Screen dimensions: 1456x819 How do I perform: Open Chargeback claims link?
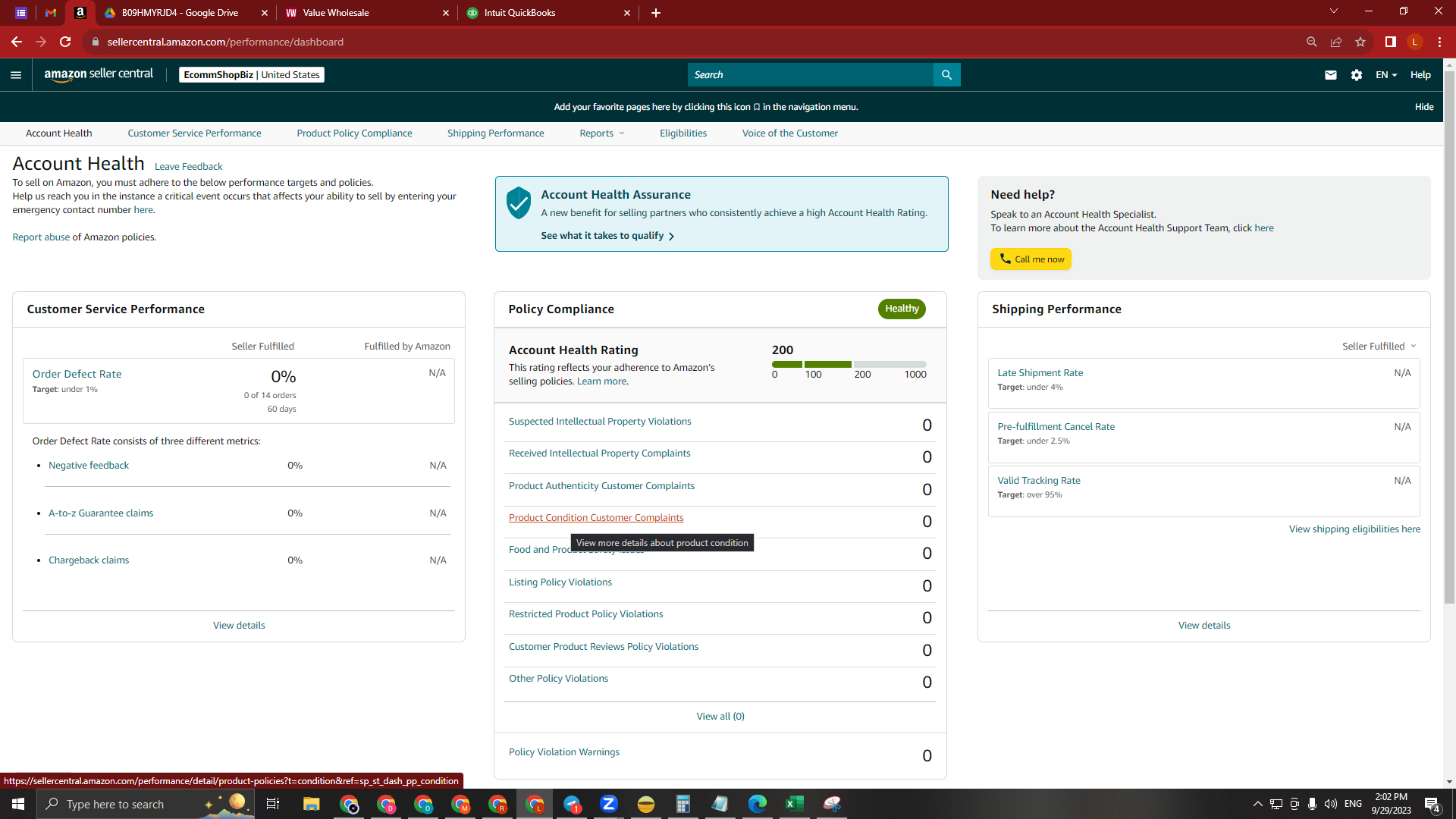click(89, 560)
